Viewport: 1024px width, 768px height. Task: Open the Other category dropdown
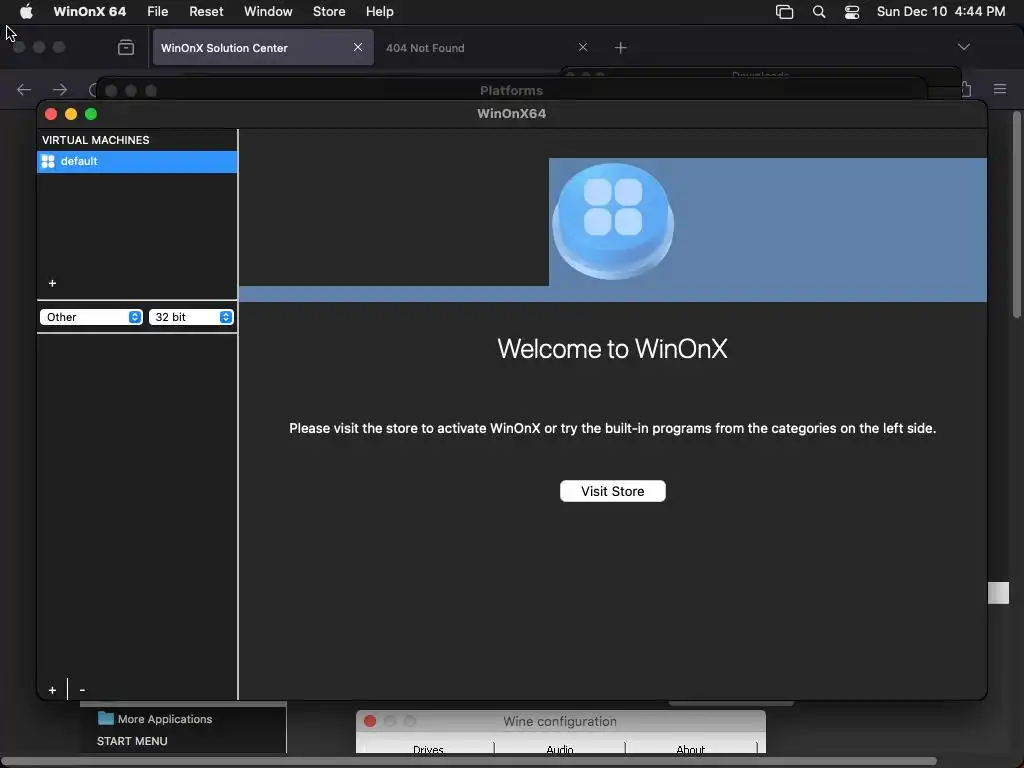tap(91, 317)
